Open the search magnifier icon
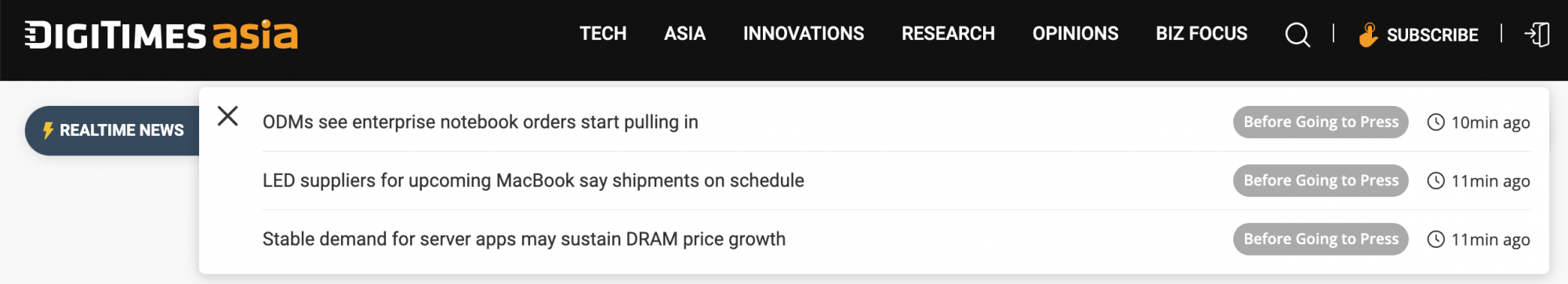Screen dimensions: 1568x284 [x=1298, y=35]
